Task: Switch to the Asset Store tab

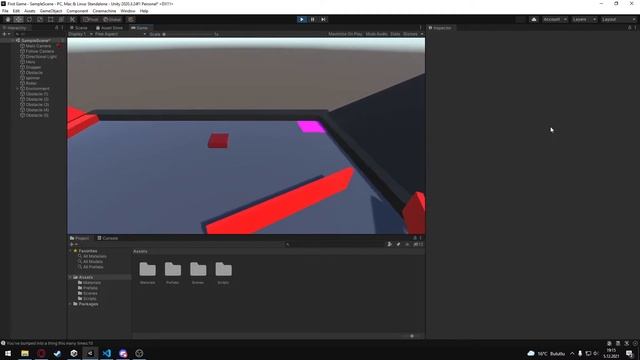Action: (109, 28)
